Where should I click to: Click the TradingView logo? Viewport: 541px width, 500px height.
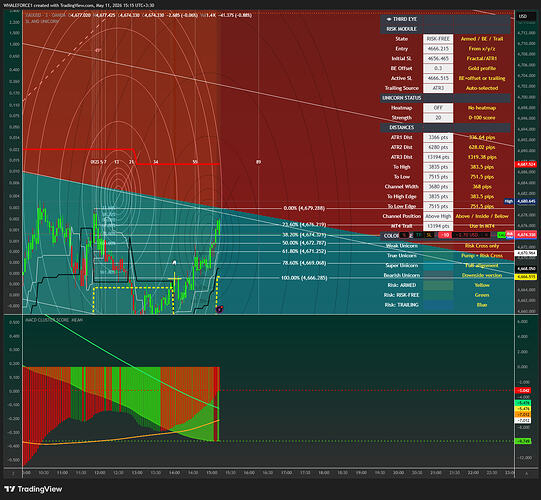(33, 489)
